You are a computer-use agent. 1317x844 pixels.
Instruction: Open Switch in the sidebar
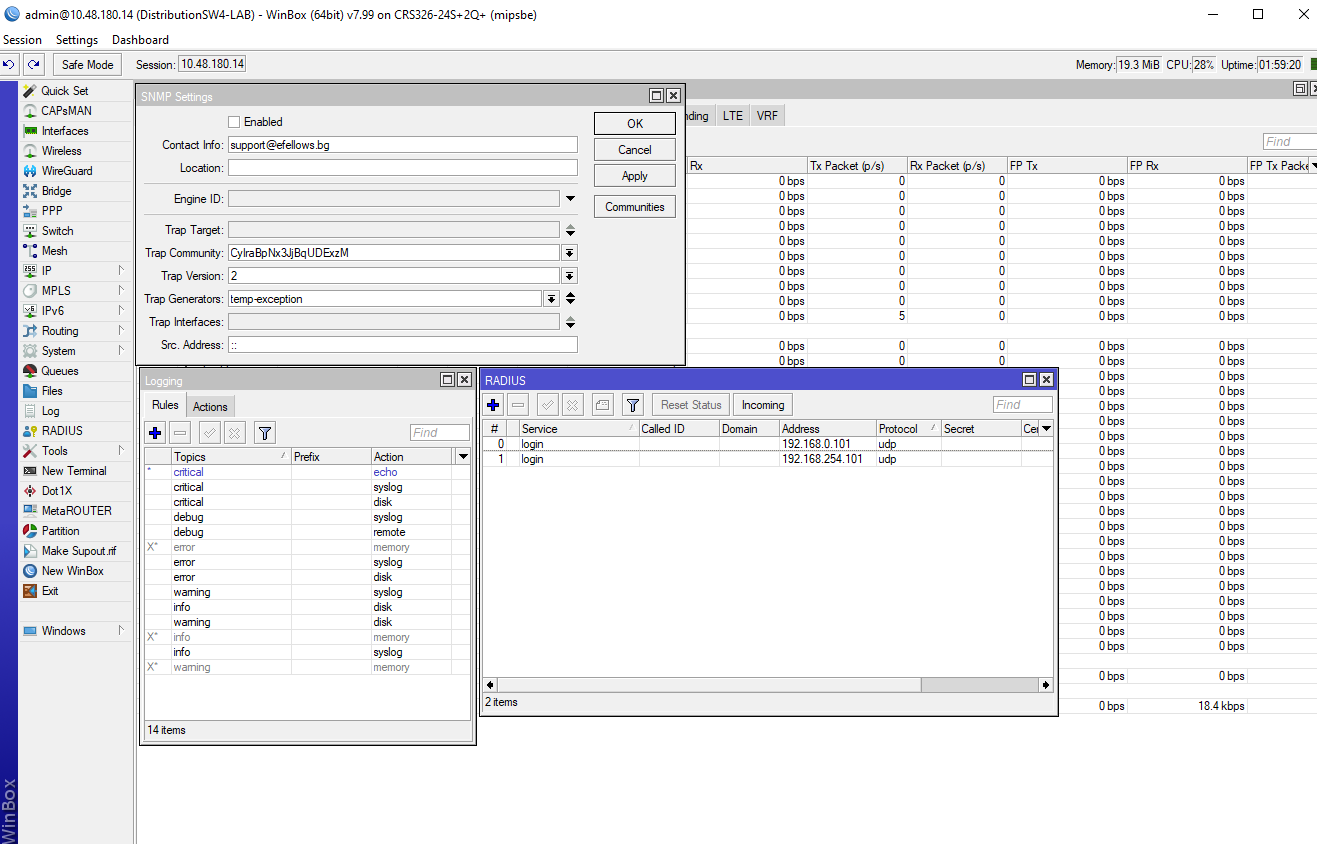tap(57, 231)
